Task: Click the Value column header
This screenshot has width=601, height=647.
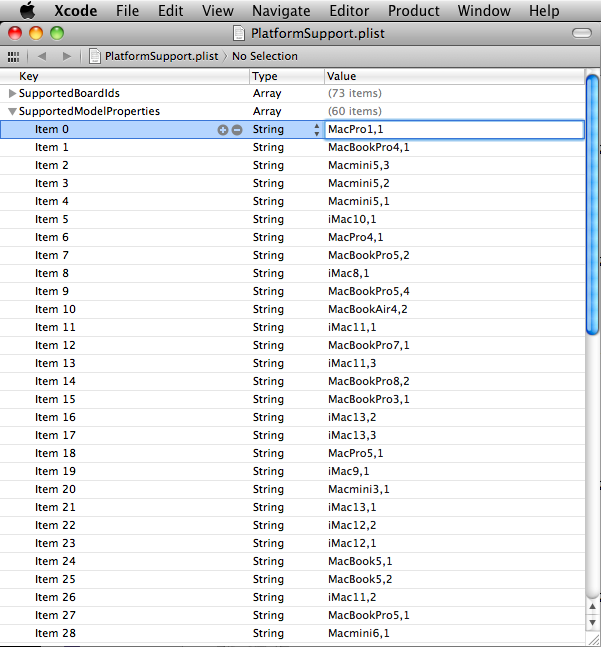Action: (454, 76)
